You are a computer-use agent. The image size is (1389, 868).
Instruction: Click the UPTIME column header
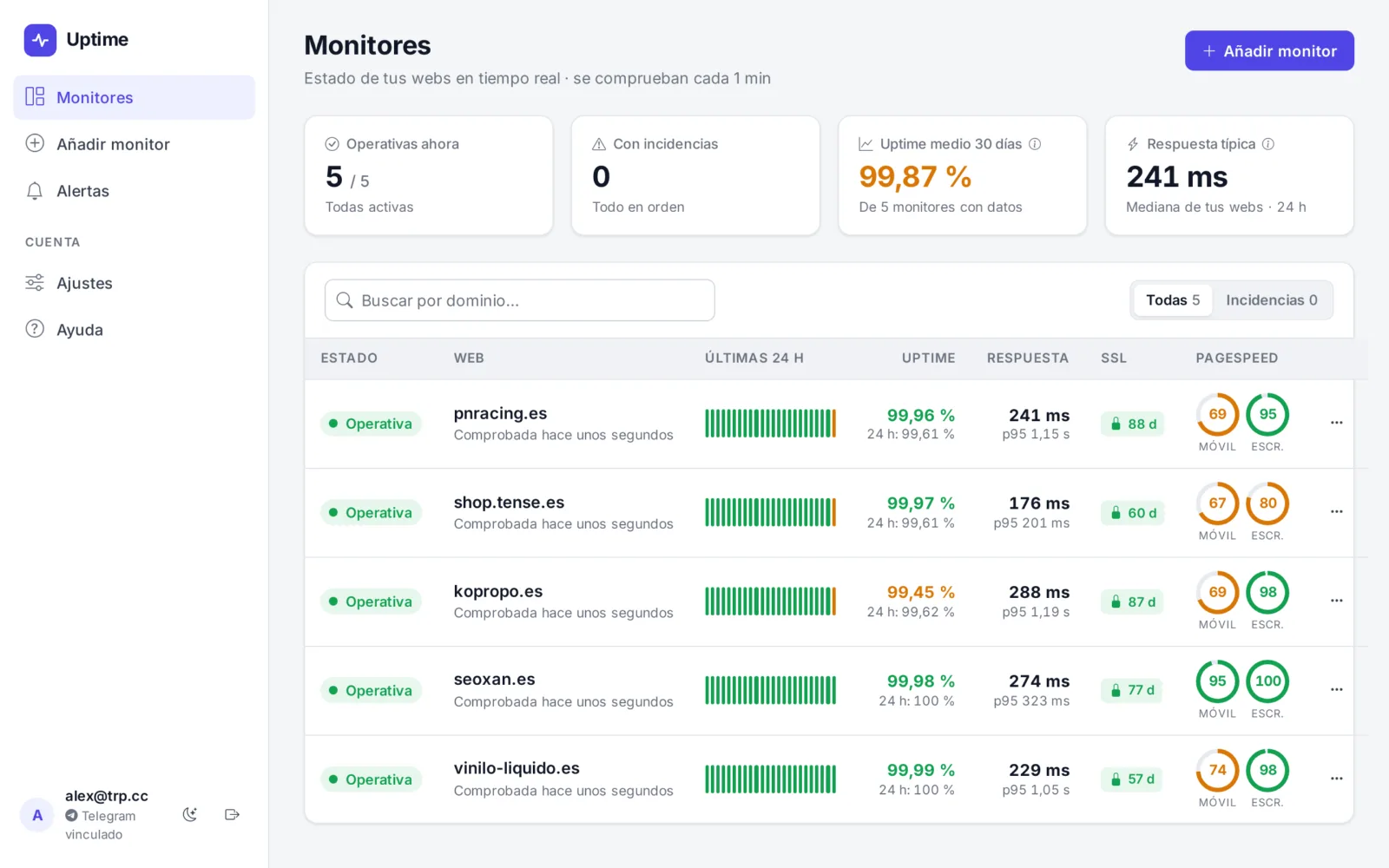[928, 358]
